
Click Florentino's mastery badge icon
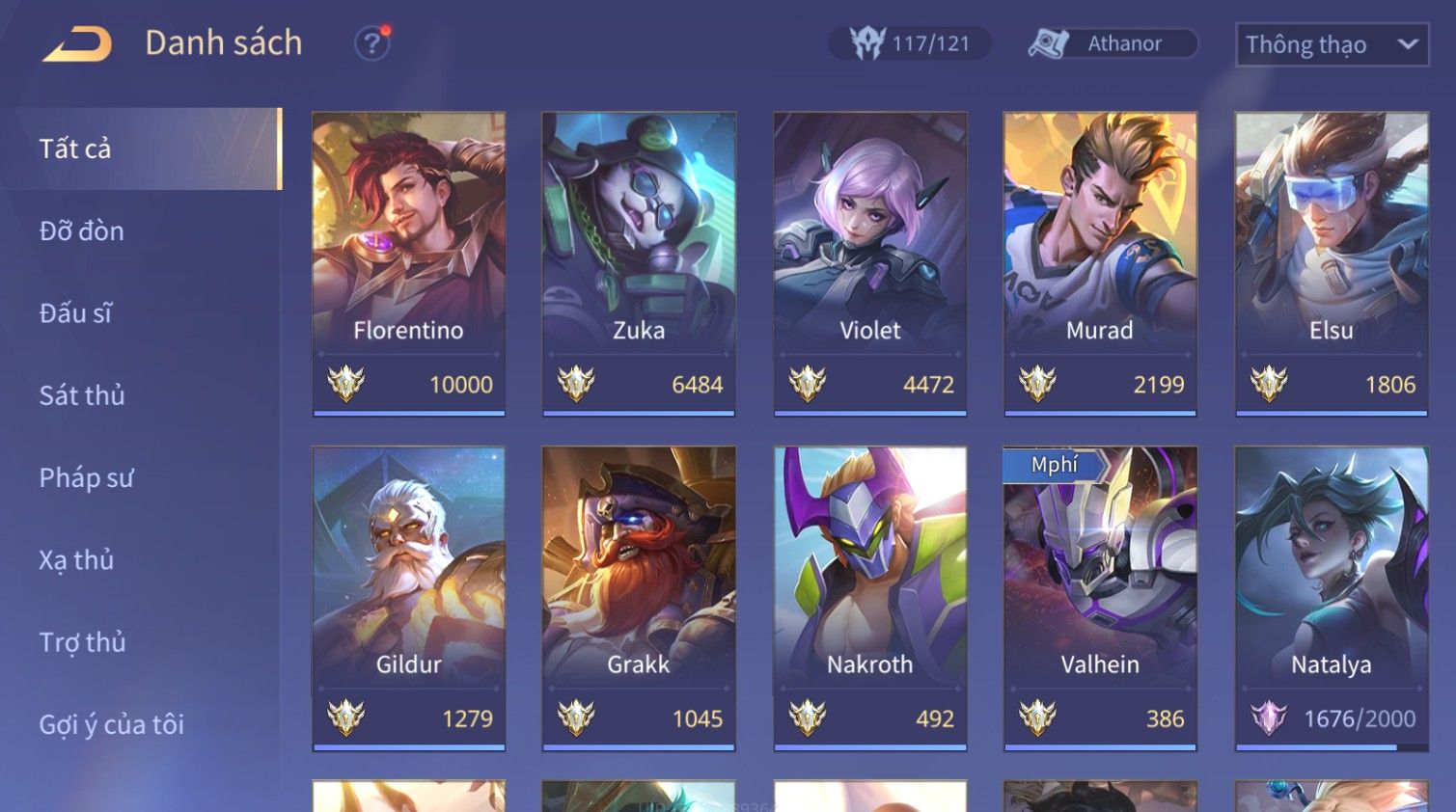345,384
